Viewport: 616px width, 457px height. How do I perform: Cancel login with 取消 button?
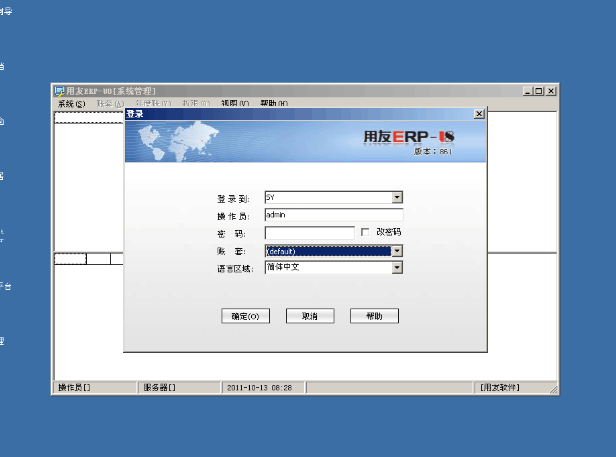click(310, 316)
